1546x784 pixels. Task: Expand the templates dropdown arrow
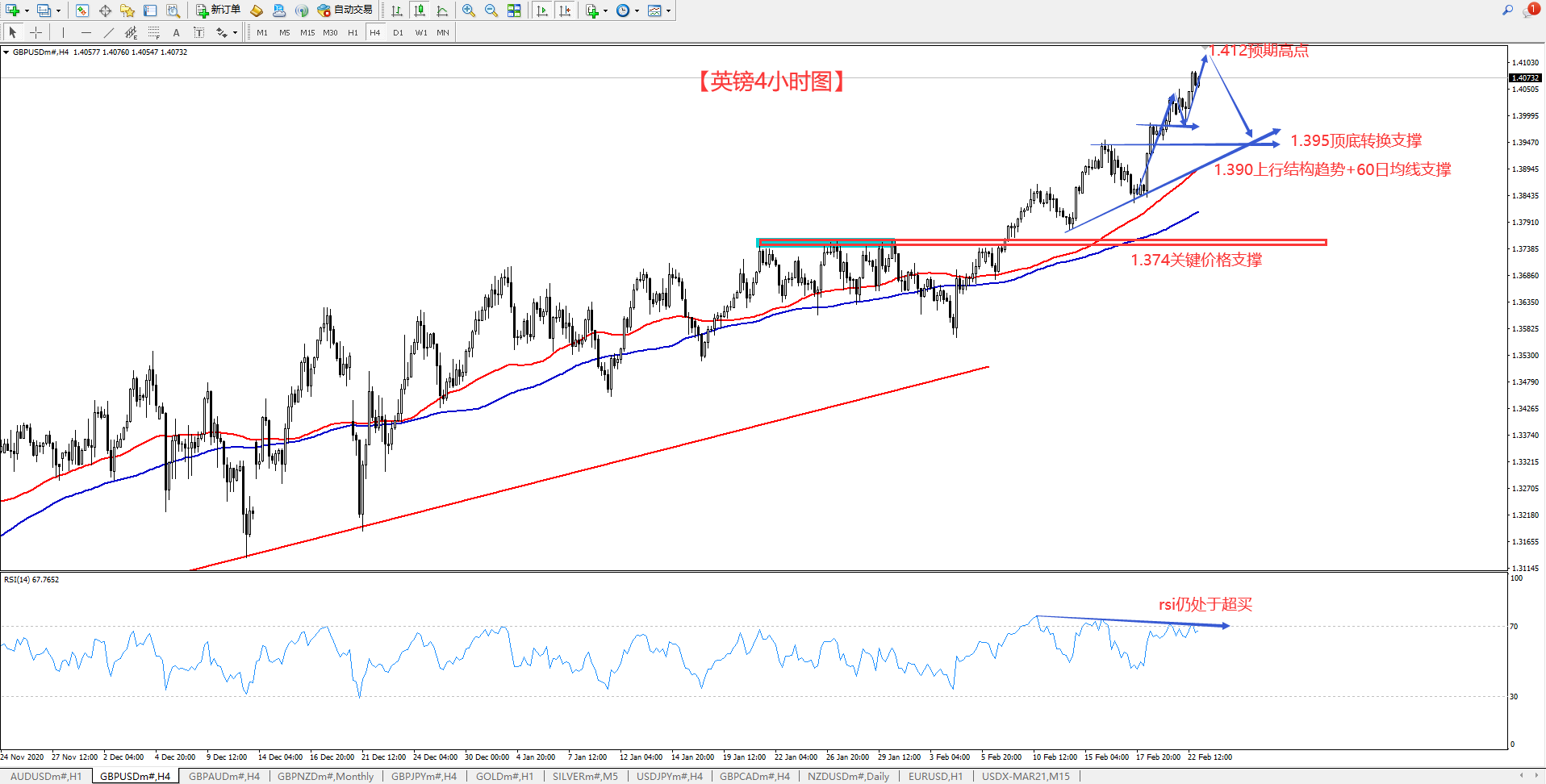(669, 10)
